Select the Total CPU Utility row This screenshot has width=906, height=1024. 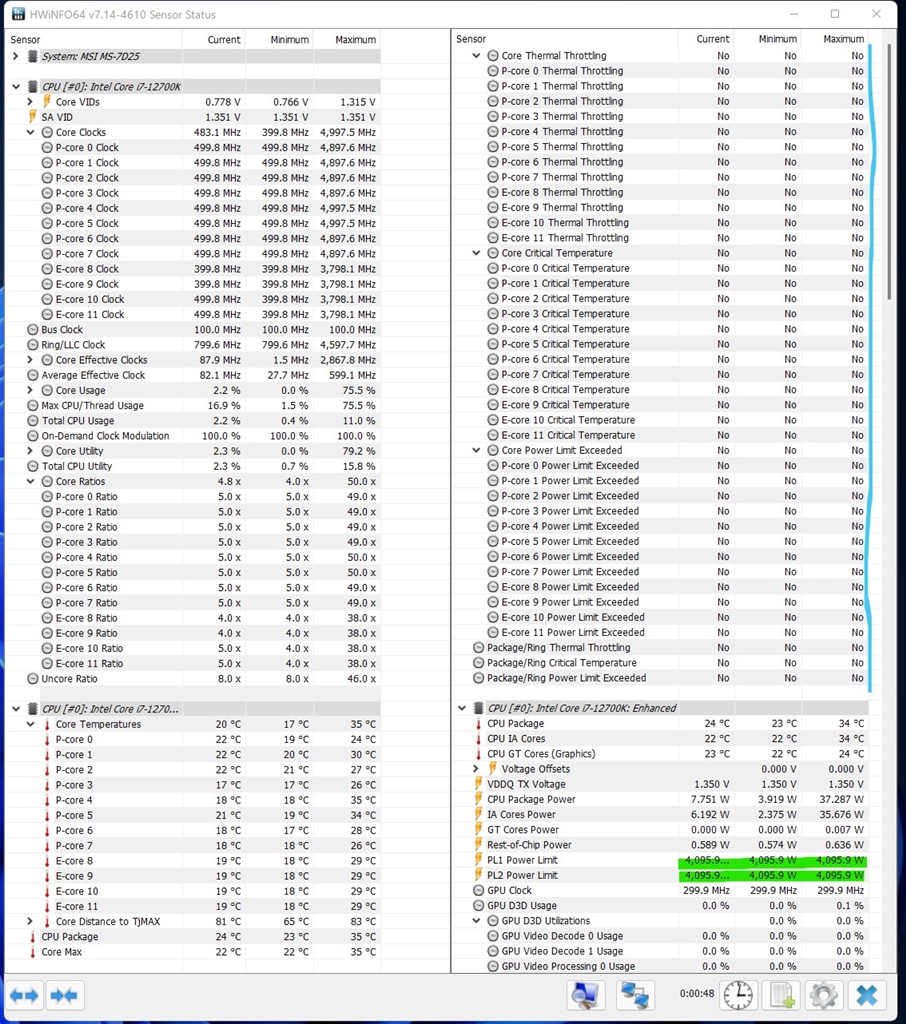[x=193, y=466]
